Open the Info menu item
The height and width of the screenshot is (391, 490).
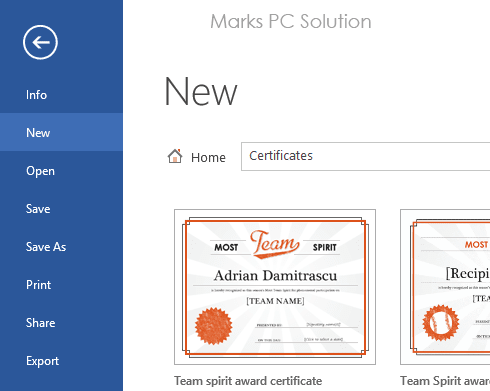pyautogui.click(x=61, y=95)
